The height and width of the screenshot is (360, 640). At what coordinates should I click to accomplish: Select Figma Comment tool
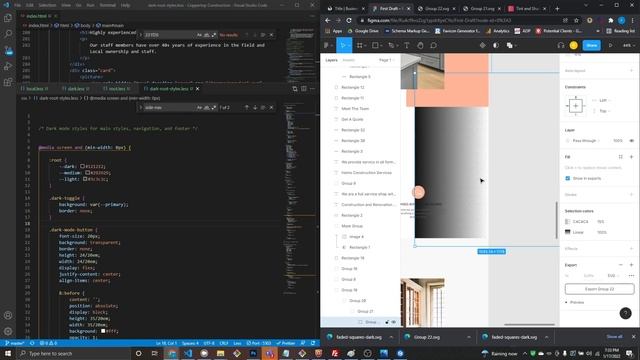coord(433,45)
